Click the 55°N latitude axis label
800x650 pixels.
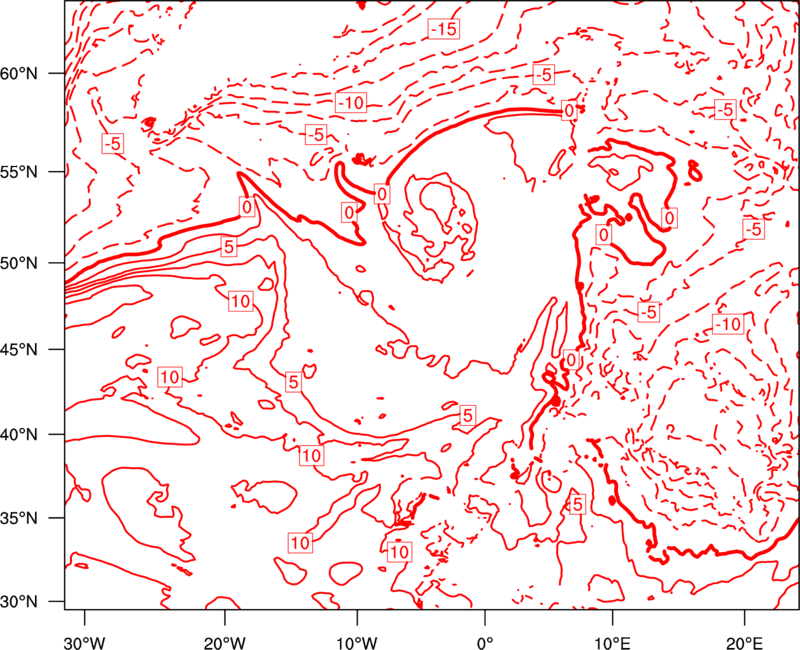(19, 172)
